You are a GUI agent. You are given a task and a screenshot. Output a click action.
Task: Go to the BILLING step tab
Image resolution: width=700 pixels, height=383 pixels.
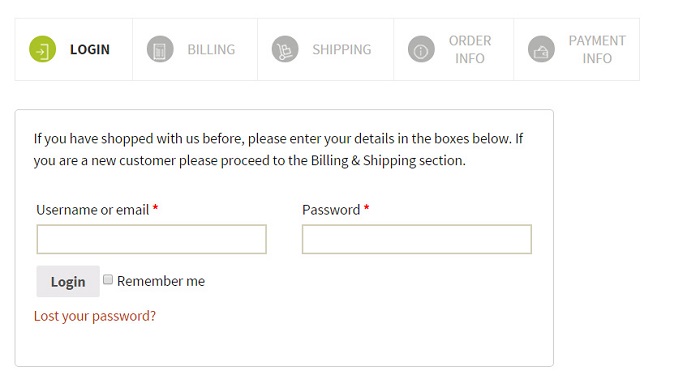(x=195, y=50)
